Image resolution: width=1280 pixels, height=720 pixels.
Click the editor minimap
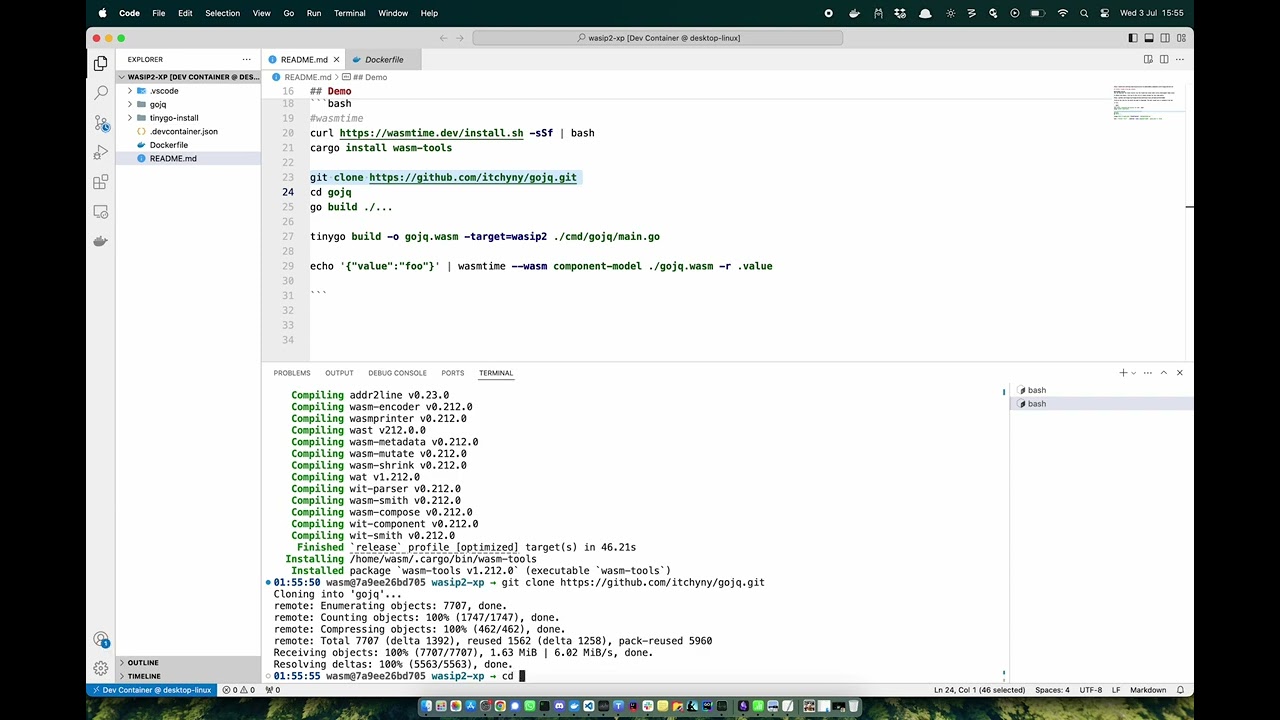click(x=1148, y=103)
